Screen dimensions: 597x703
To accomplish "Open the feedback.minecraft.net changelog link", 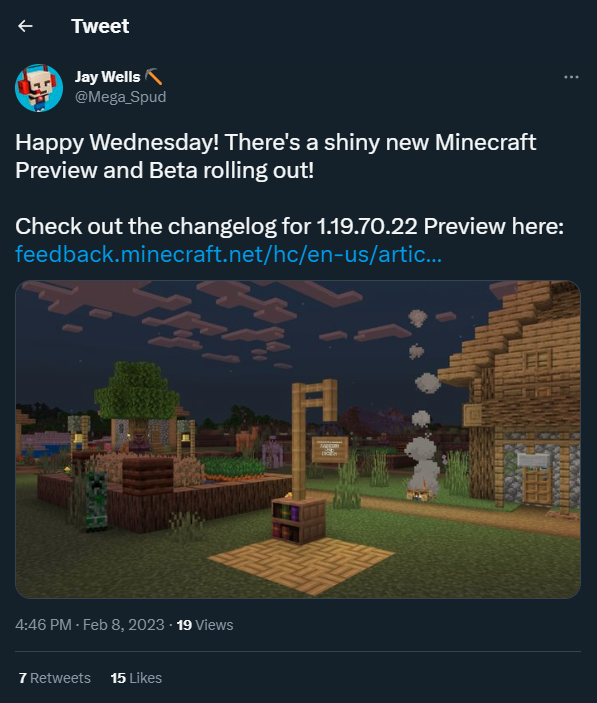I will (x=229, y=254).
